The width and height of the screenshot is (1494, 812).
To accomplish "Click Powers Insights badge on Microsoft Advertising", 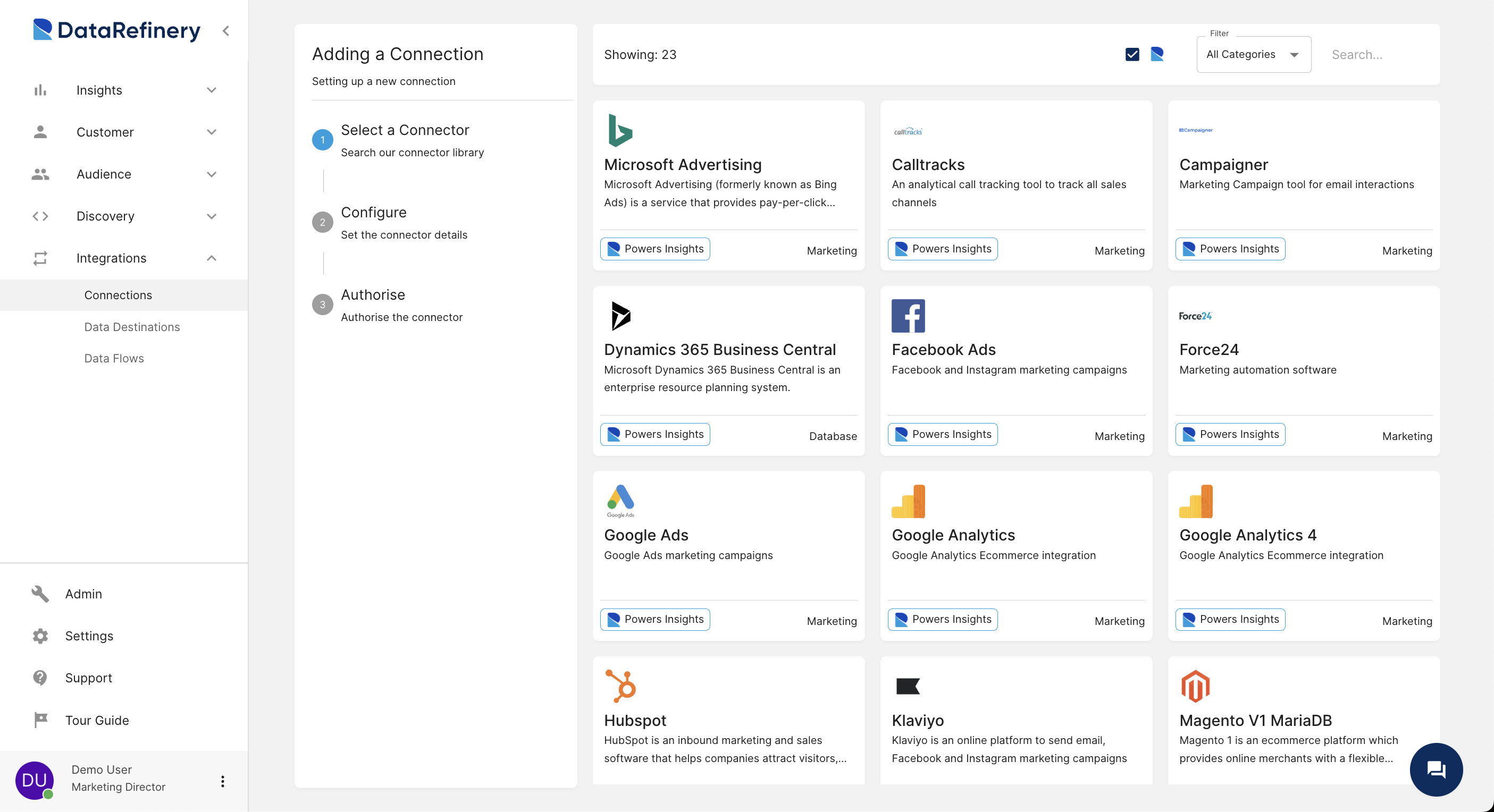I will 655,249.
